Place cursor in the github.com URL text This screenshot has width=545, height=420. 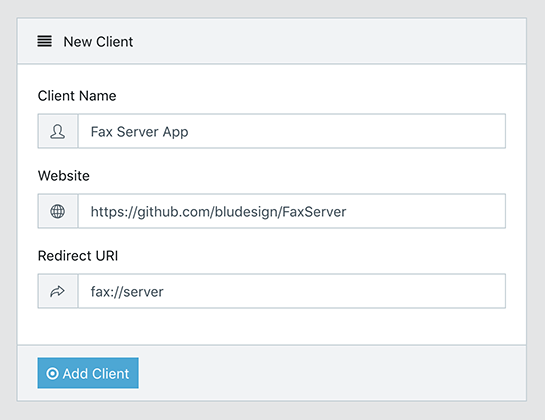[x=218, y=212]
